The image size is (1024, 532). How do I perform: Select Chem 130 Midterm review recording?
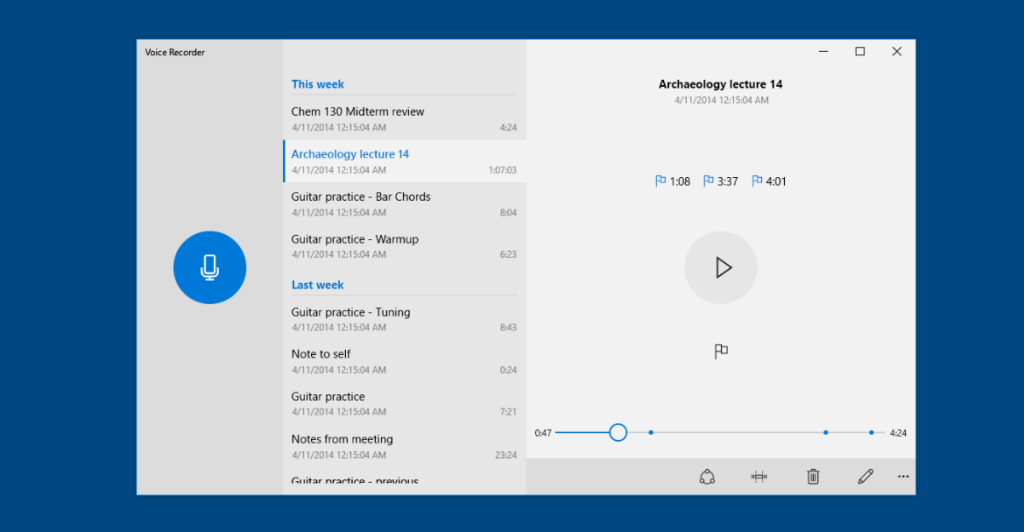point(404,119)
